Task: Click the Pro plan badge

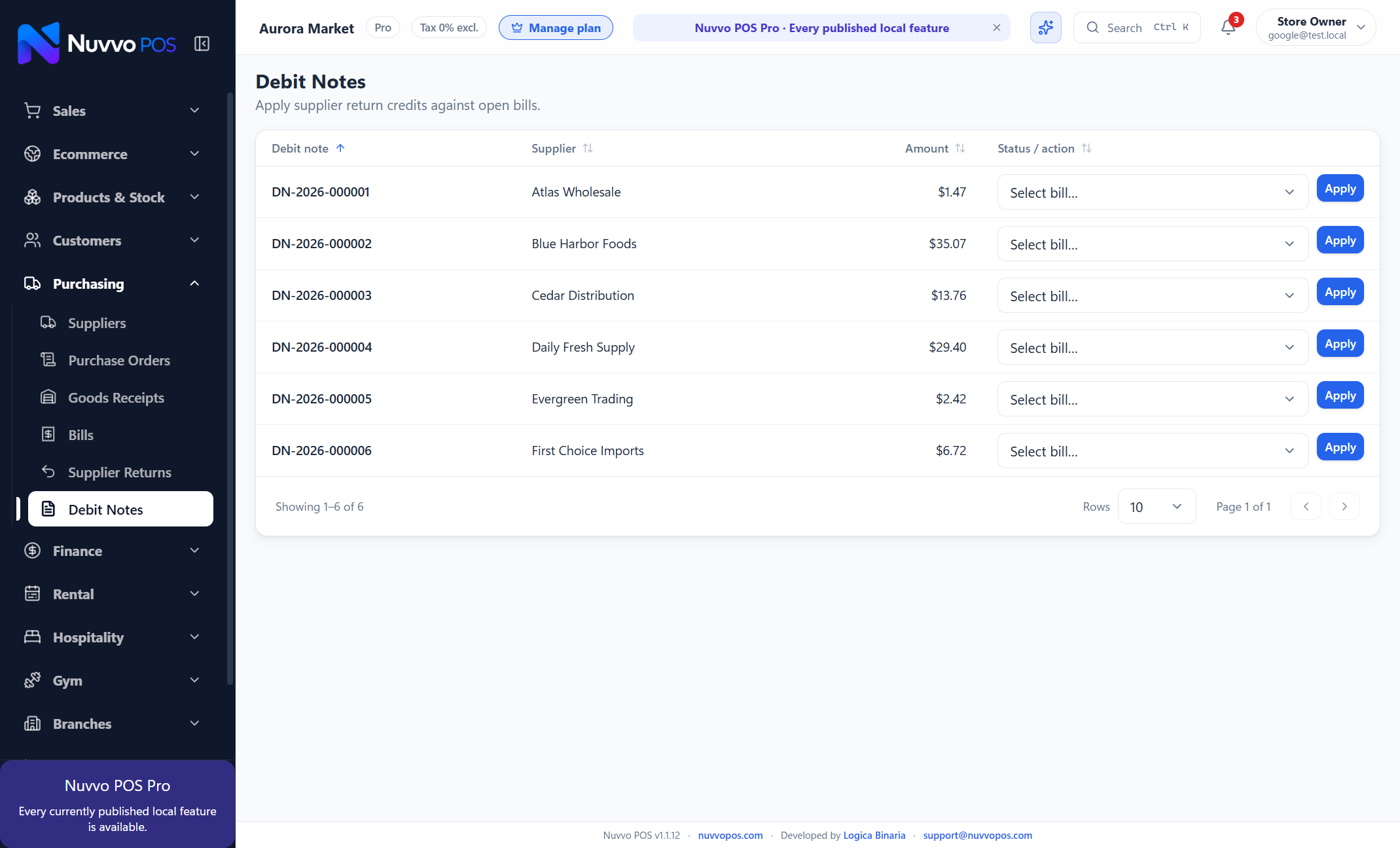Action: [383, 28]
